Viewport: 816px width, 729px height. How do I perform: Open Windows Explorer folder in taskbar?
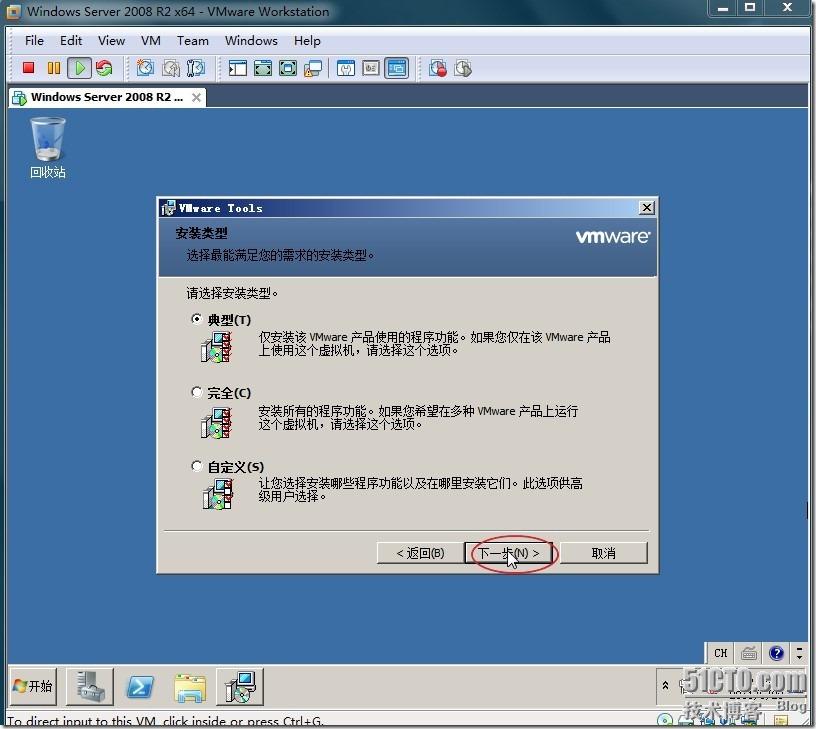(x=190, y=687)
